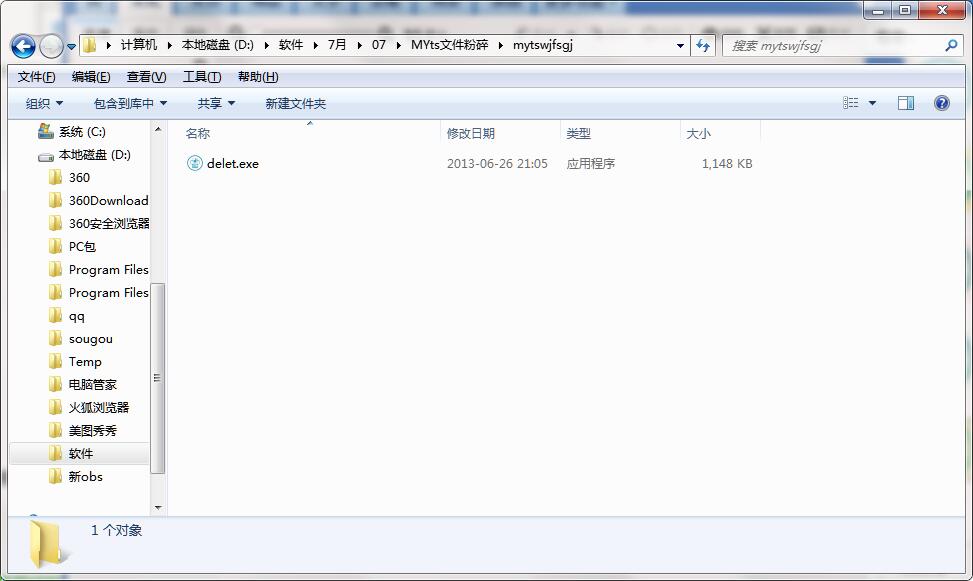Image resolution: width=973 pixels, height=581 pixels.
Task: Click 新建文件夹 toolbar button
Action: click(295, 104)
